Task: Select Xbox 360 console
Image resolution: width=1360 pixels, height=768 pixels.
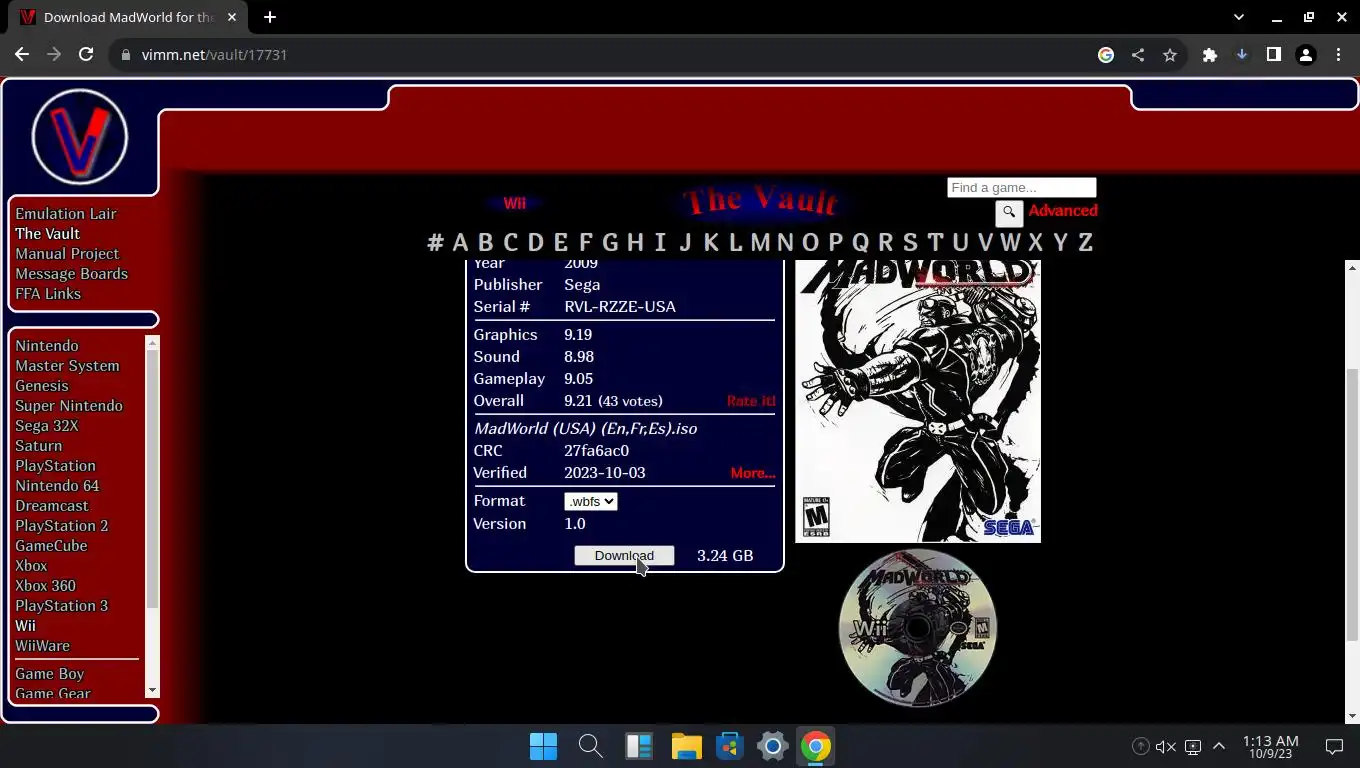Action: pyautogui.click(x=45, y=586)
